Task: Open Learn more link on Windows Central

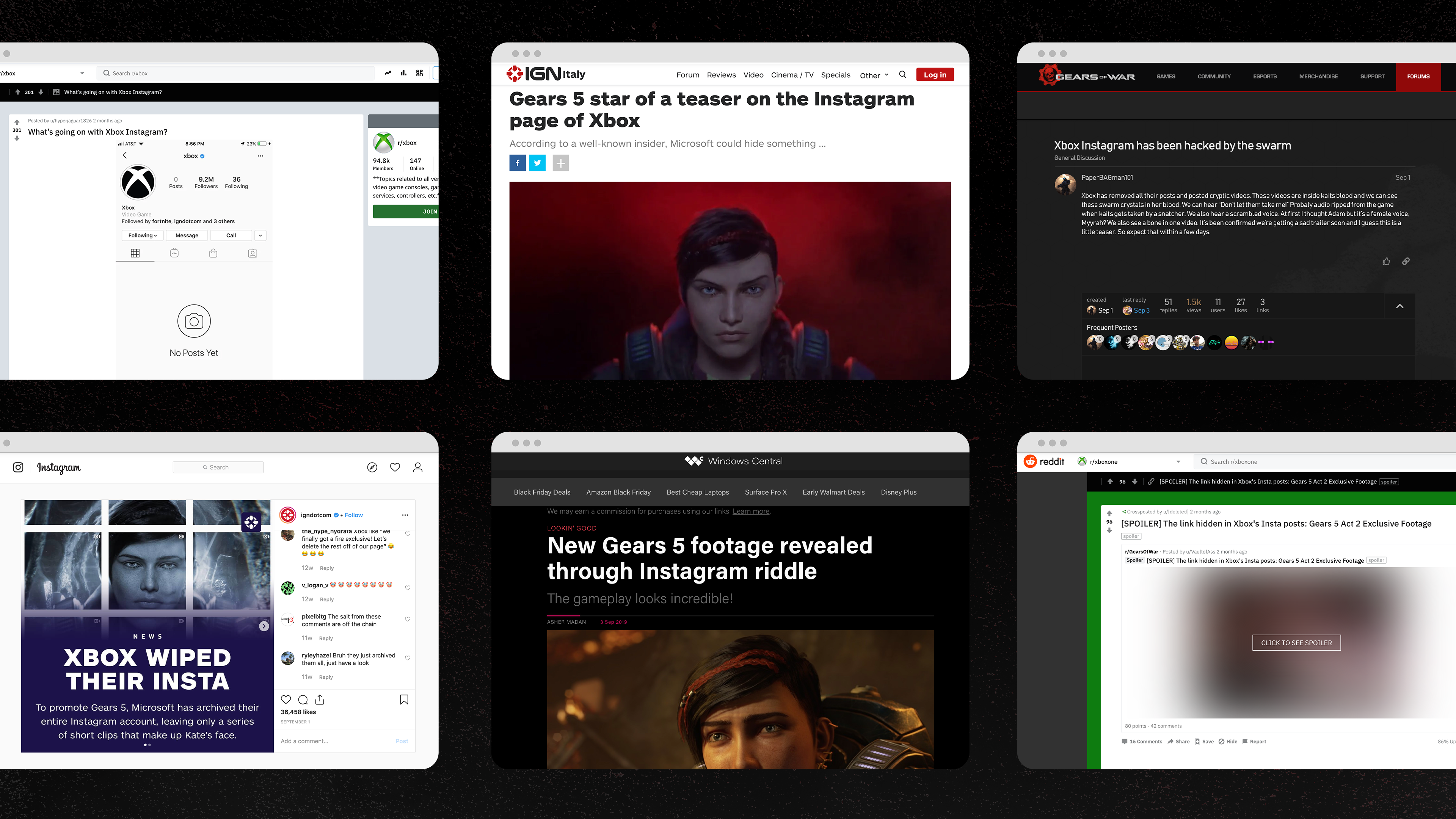Action: 751,511
